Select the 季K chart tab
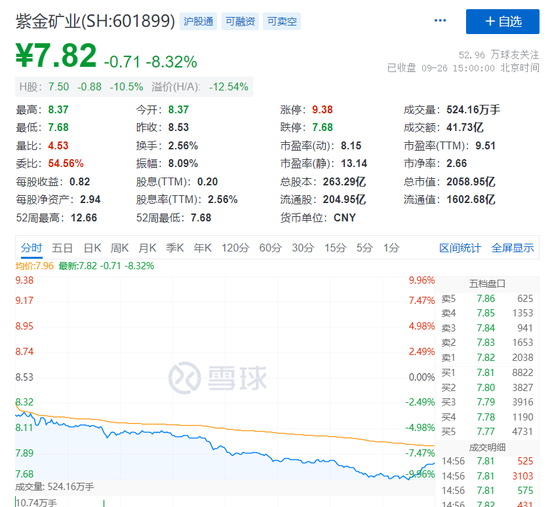This screenshot has width=550, height=507. point(175,248)
